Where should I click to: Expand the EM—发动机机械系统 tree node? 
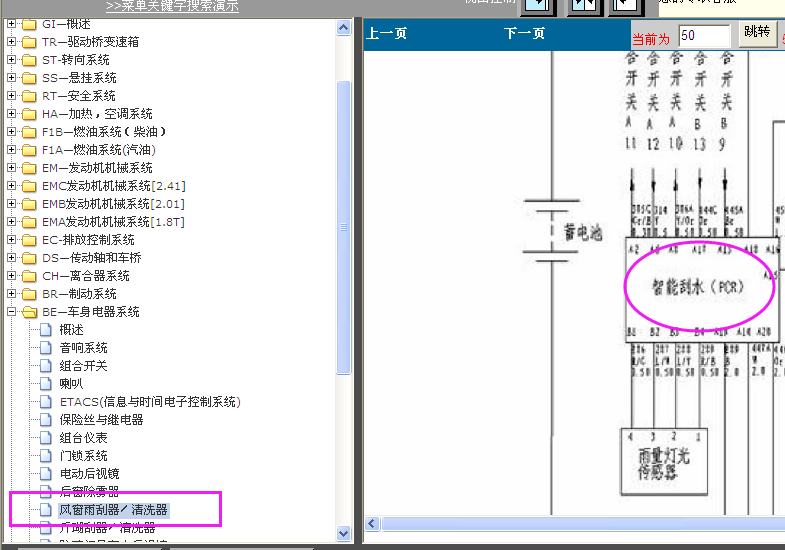pos(12,168)
